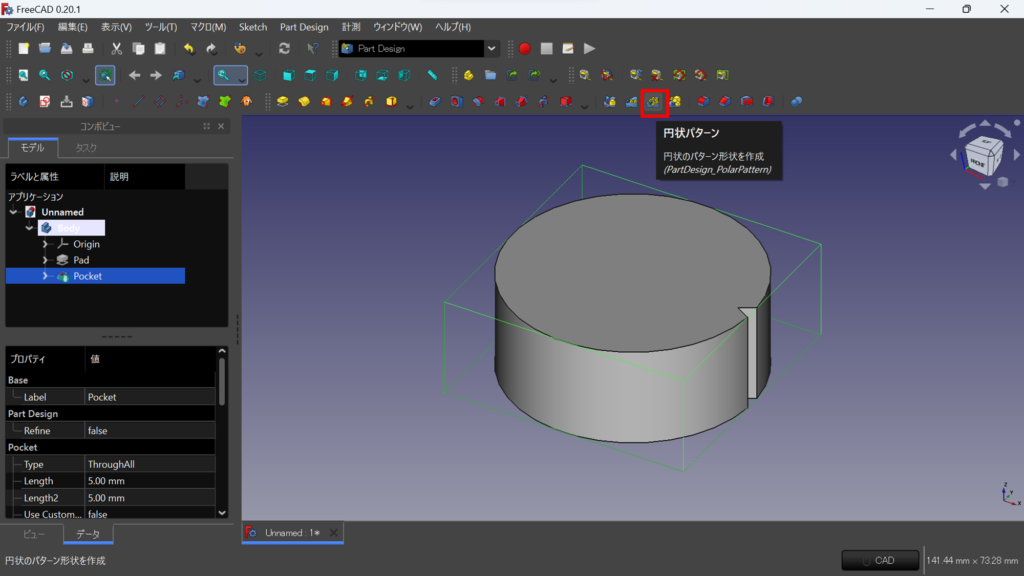The image size is (1024, 576).
Task: Click the Datum plane icon
Action: [x=160, y=101]
